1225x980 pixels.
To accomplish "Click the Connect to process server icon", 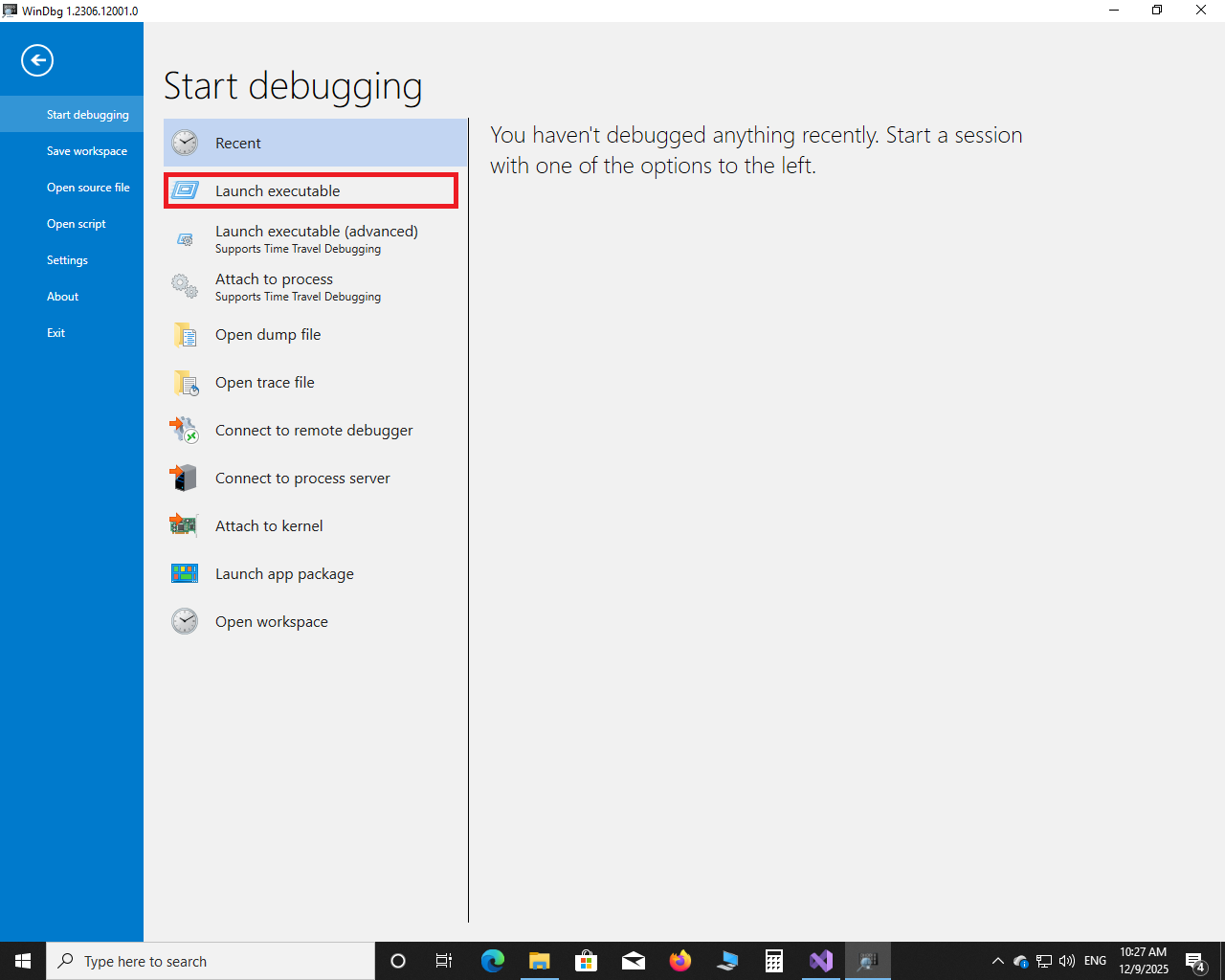I will 185,478.
